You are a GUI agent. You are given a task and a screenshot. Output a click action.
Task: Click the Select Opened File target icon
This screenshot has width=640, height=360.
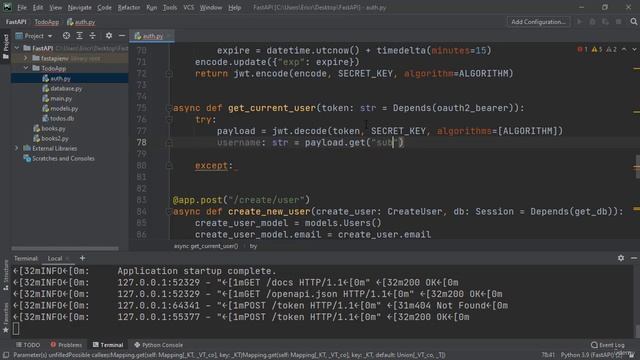click(66, 36)
